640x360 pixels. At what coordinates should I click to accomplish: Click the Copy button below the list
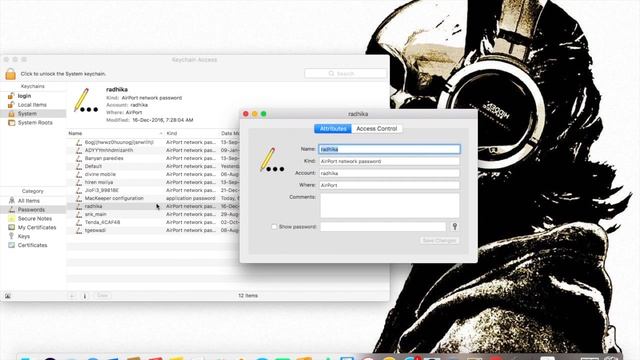pos(102,296)
